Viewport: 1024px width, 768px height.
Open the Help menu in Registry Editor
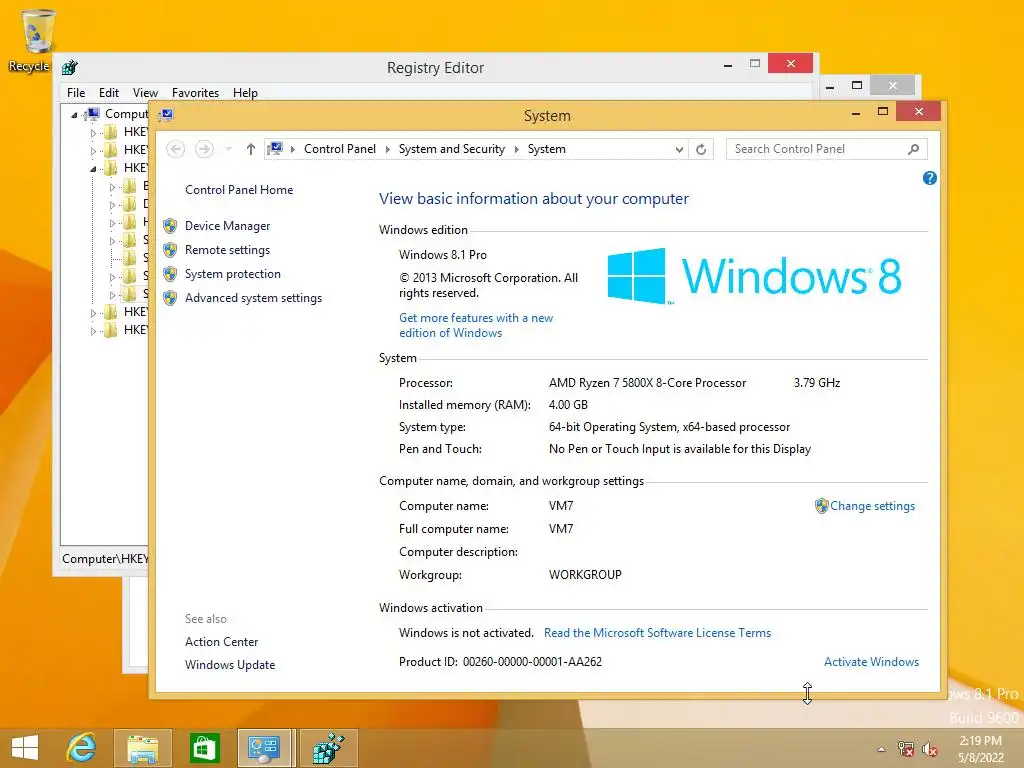point(245,93)
